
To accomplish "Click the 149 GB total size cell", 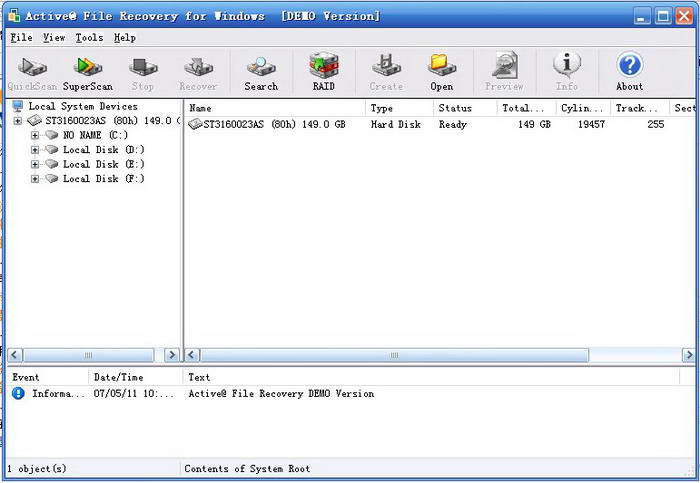I will click(534, 124).
